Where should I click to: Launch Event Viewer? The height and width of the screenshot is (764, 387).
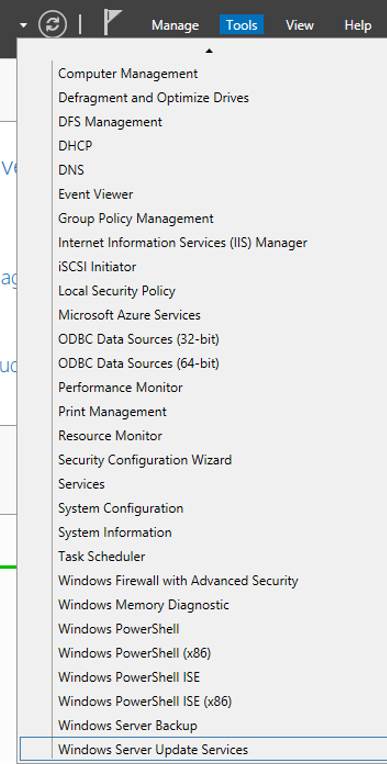coord(95,194)
